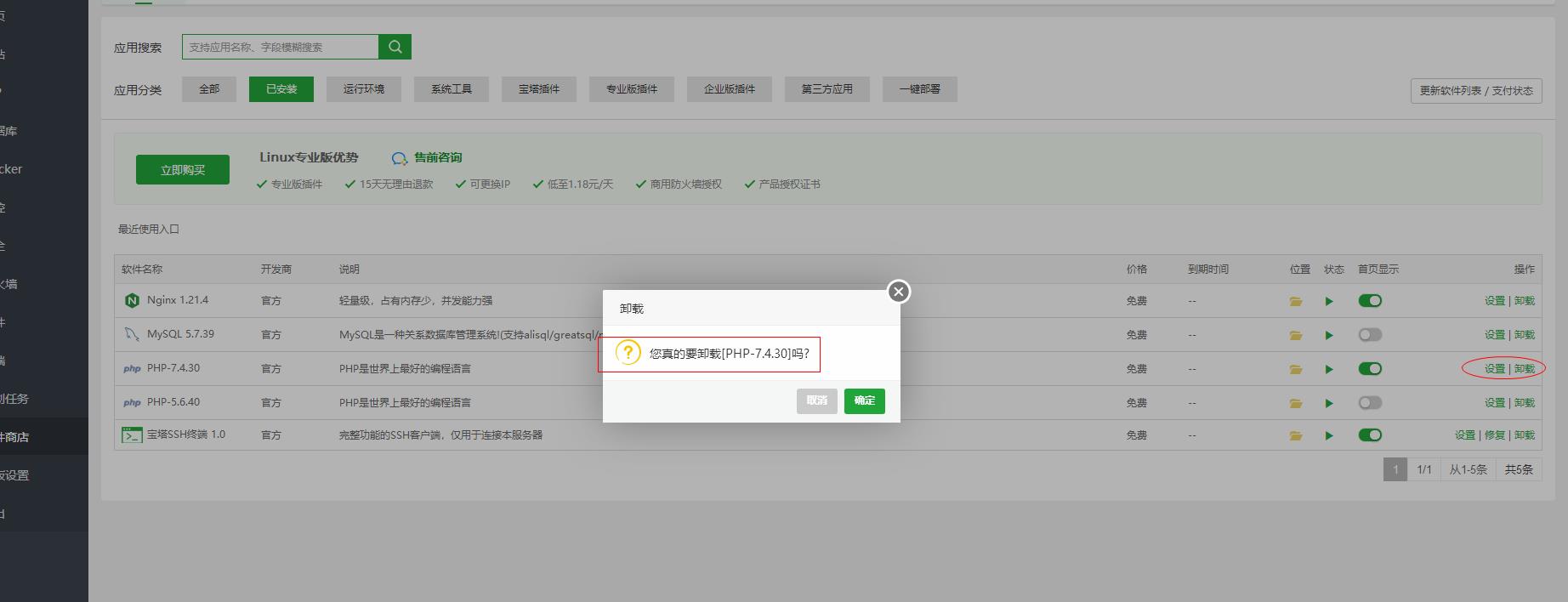This screenshot has width=1568, height=602.
Task: Click the PHP-5.6.40 logo icon
Action: click(132, 403)
